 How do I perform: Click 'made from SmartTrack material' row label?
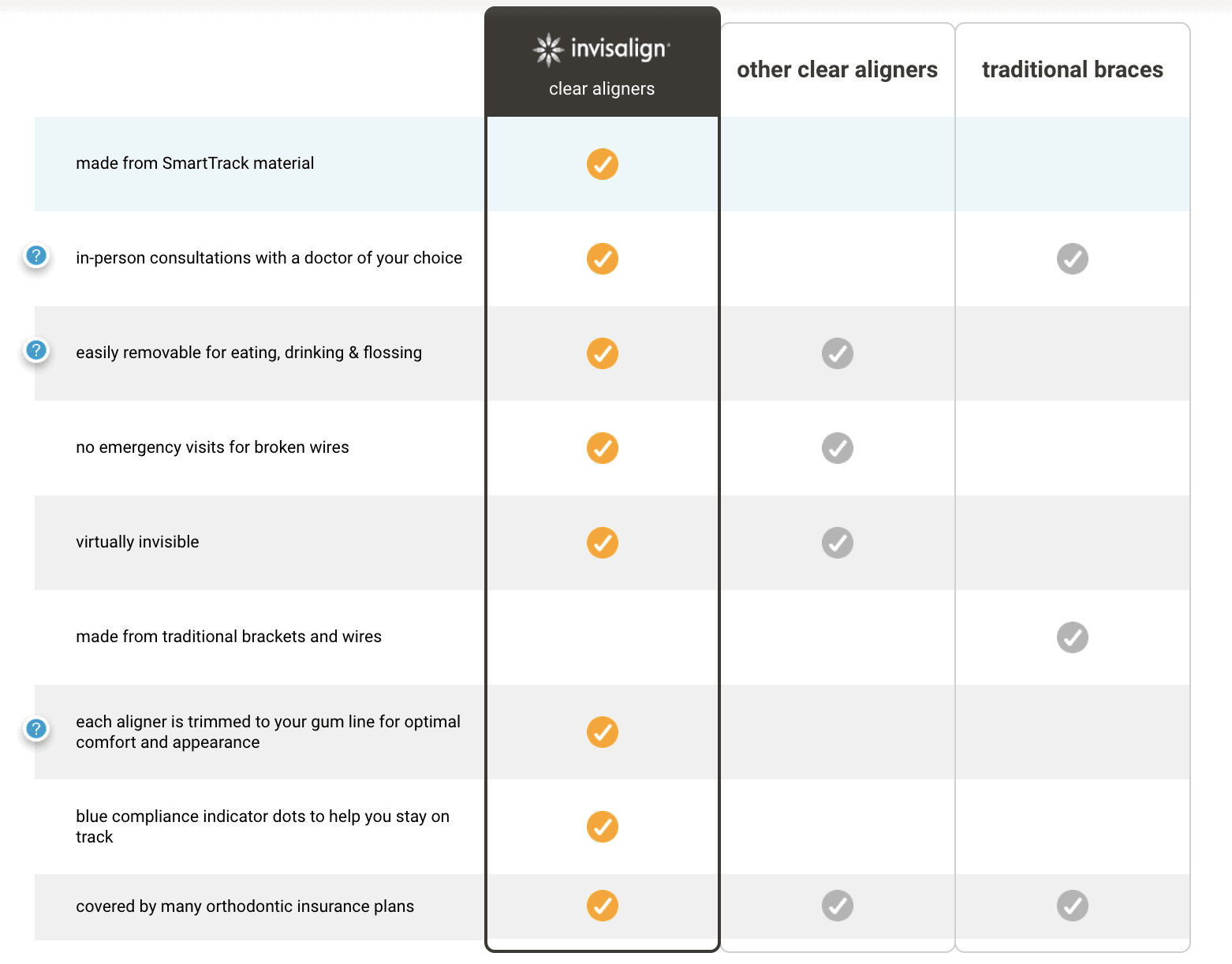195,163
